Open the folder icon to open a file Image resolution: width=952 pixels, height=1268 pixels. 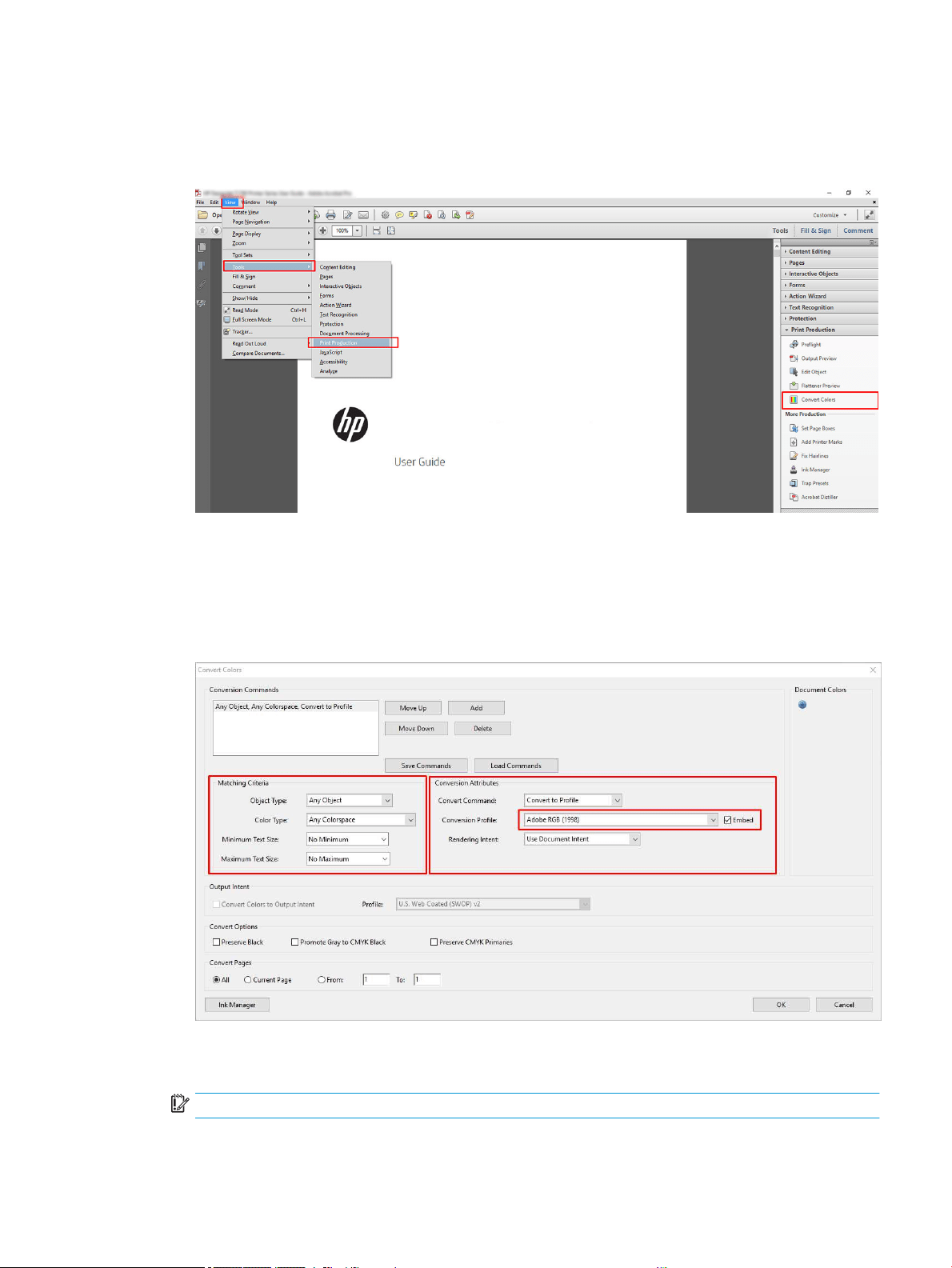pos(203,215)
